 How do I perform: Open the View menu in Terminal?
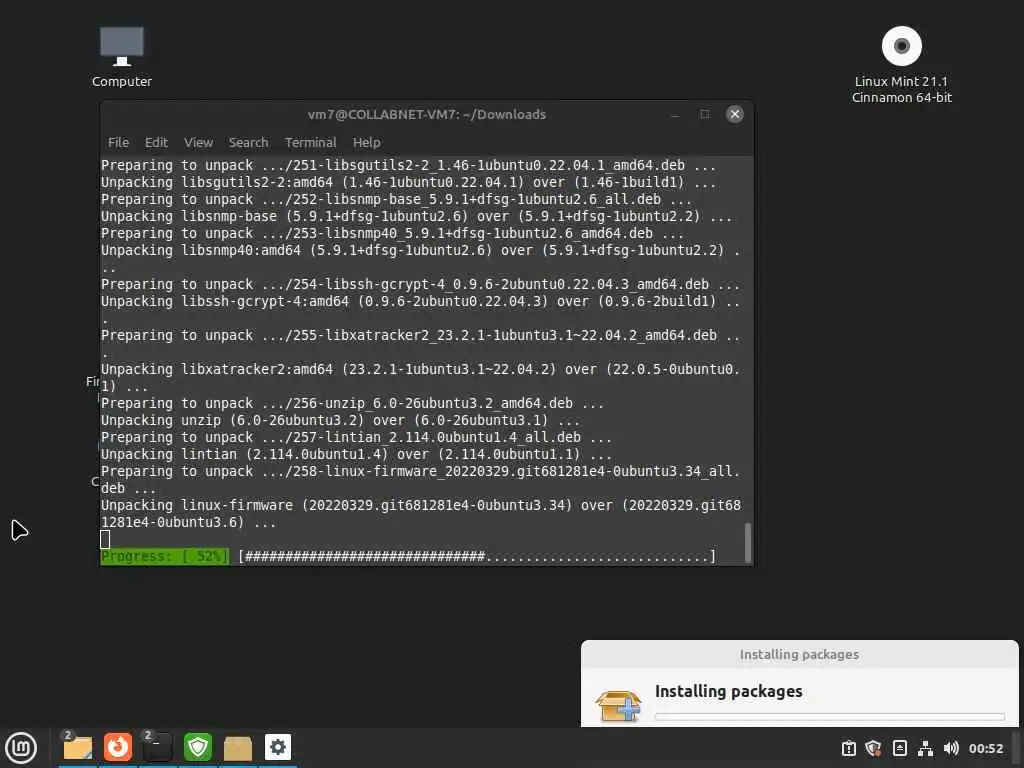pos(198,142)
